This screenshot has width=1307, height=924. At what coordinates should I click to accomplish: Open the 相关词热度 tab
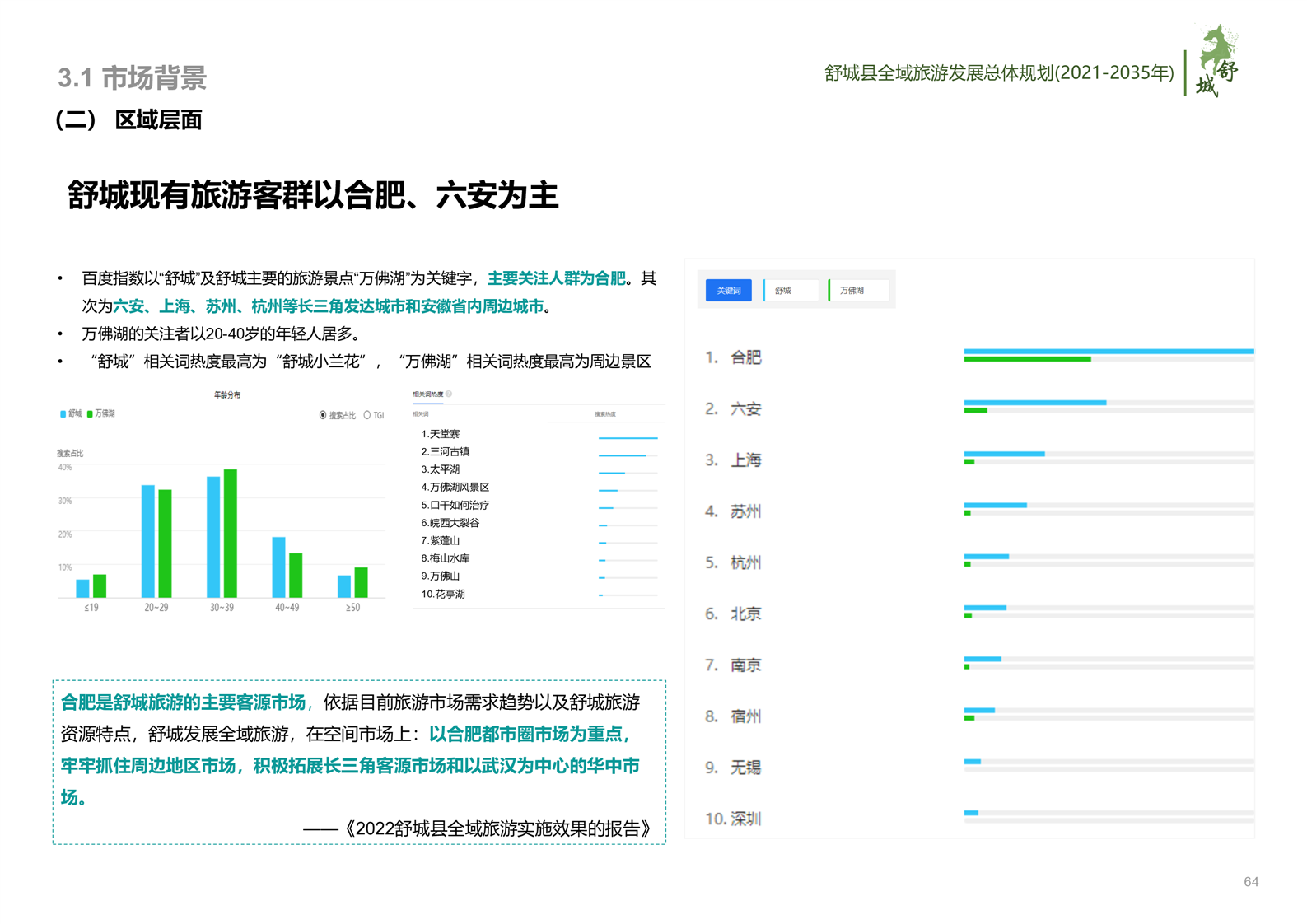pyautogui.click(x=427, y=394)
